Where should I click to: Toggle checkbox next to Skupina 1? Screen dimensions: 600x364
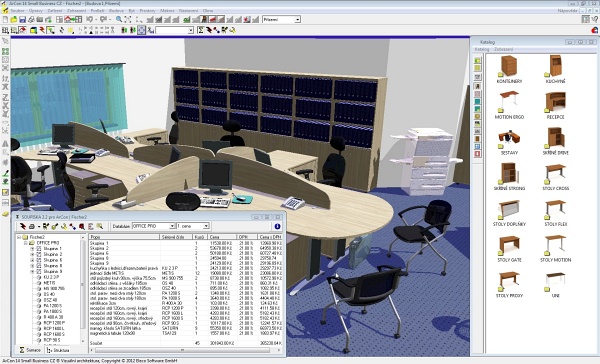[x=39, y=248]
